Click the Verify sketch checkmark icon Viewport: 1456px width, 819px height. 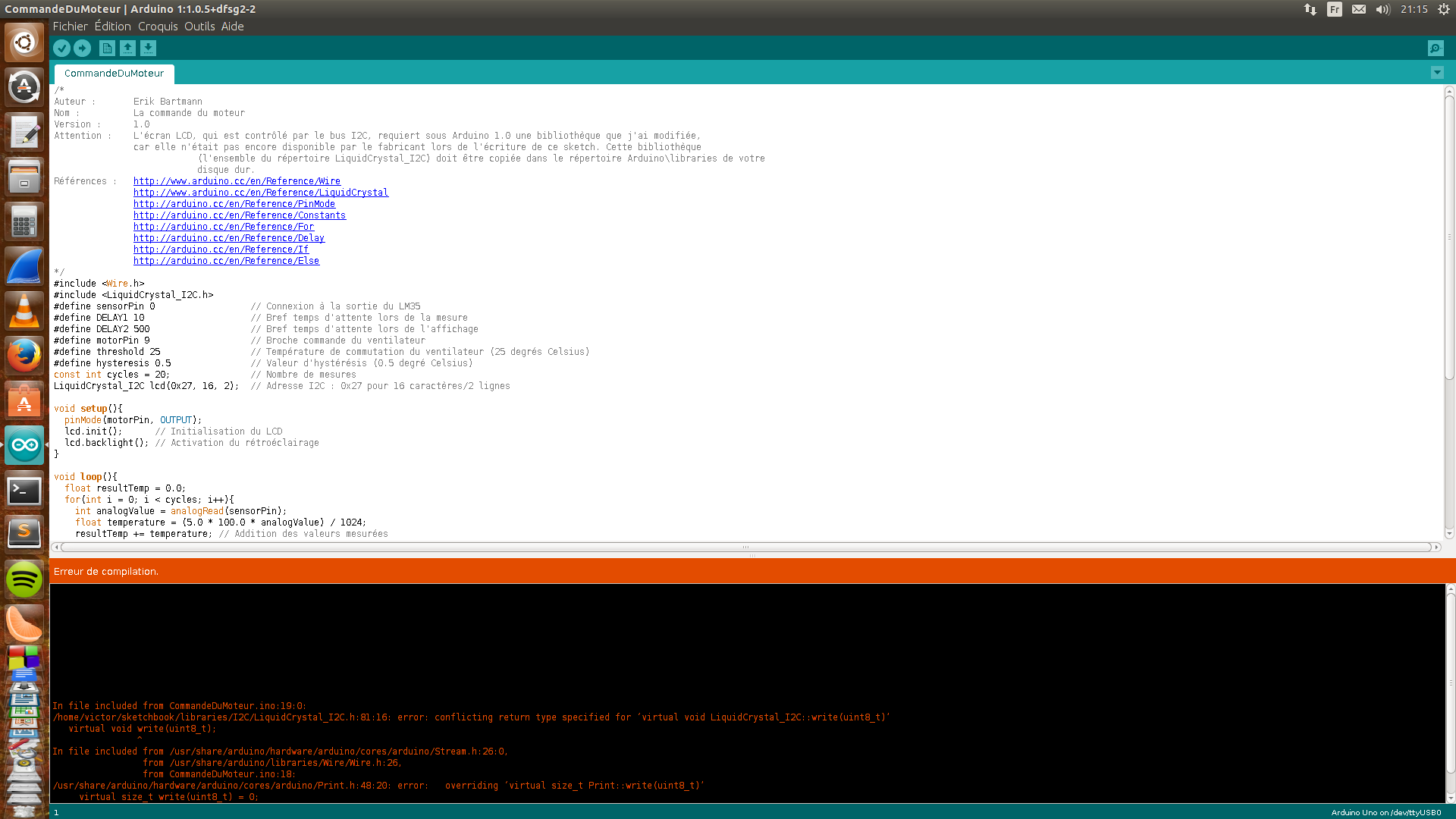pyautogui.click(x=61, y=49)
